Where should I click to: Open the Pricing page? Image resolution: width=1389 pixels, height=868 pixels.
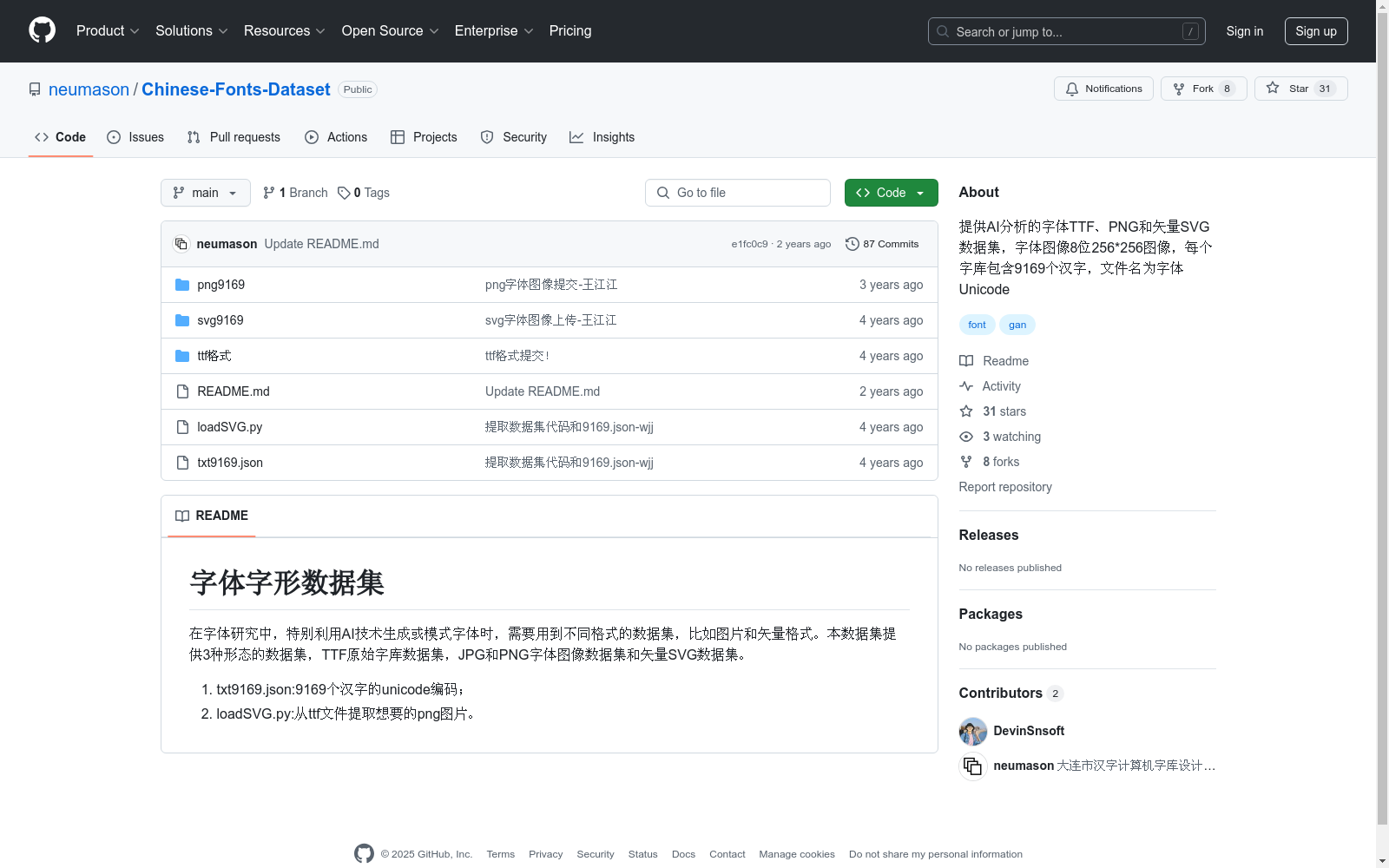(570, 30)
